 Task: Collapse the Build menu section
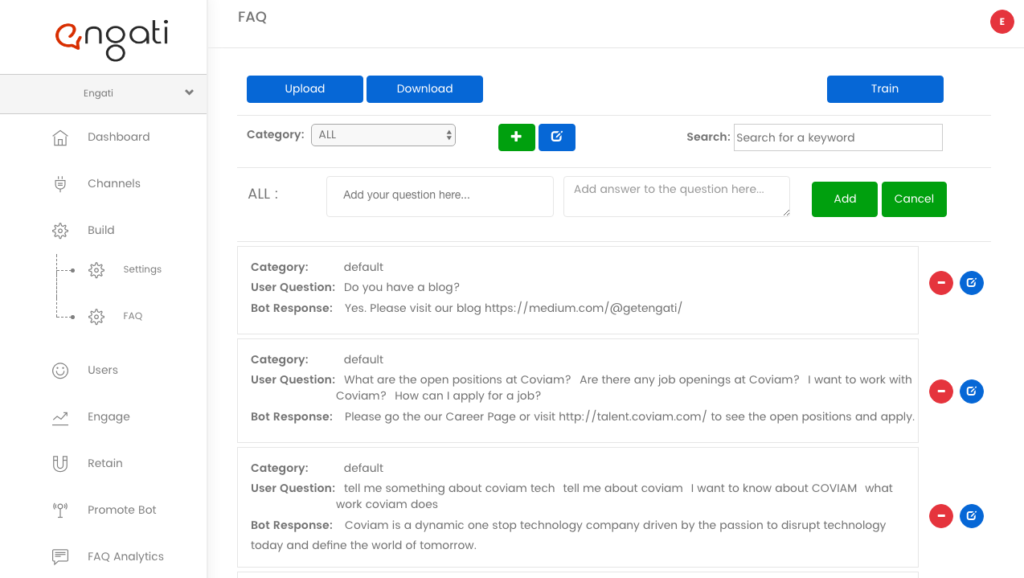[101, 230]
